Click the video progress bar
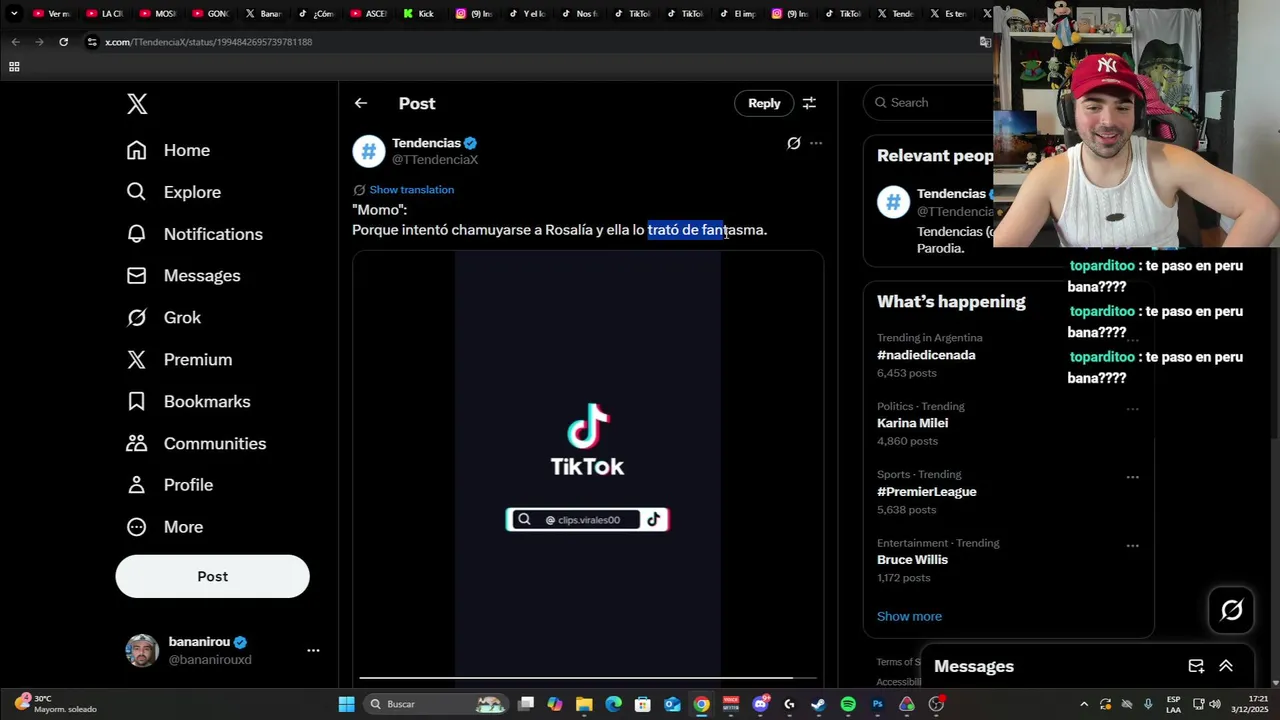 tap(588, 677)
